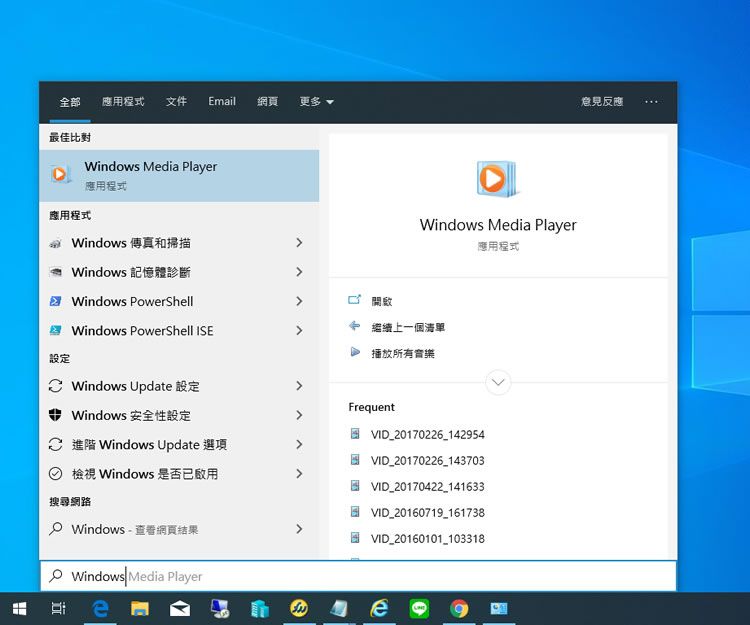This screenshot has height=625, width=750.
Task: Launch Google Chrome from the taskbar
Action: pyautogui.click(x=459, y=608)
